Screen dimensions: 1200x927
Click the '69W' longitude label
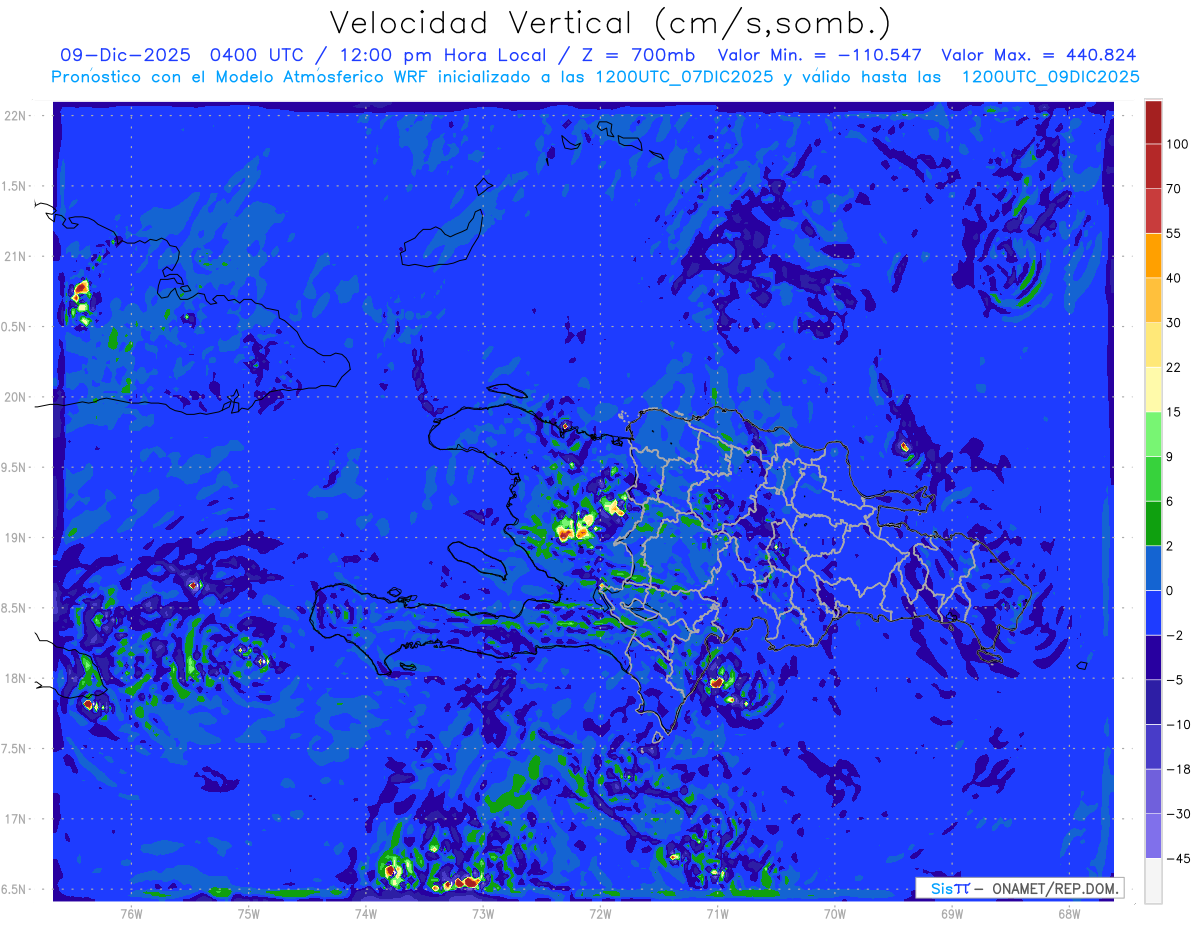coord(952,913)
